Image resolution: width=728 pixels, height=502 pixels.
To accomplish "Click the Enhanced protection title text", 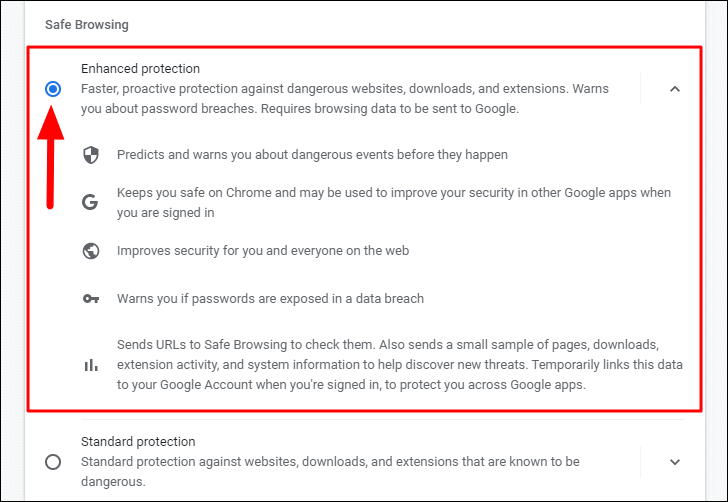I will (x=140, y=69).
